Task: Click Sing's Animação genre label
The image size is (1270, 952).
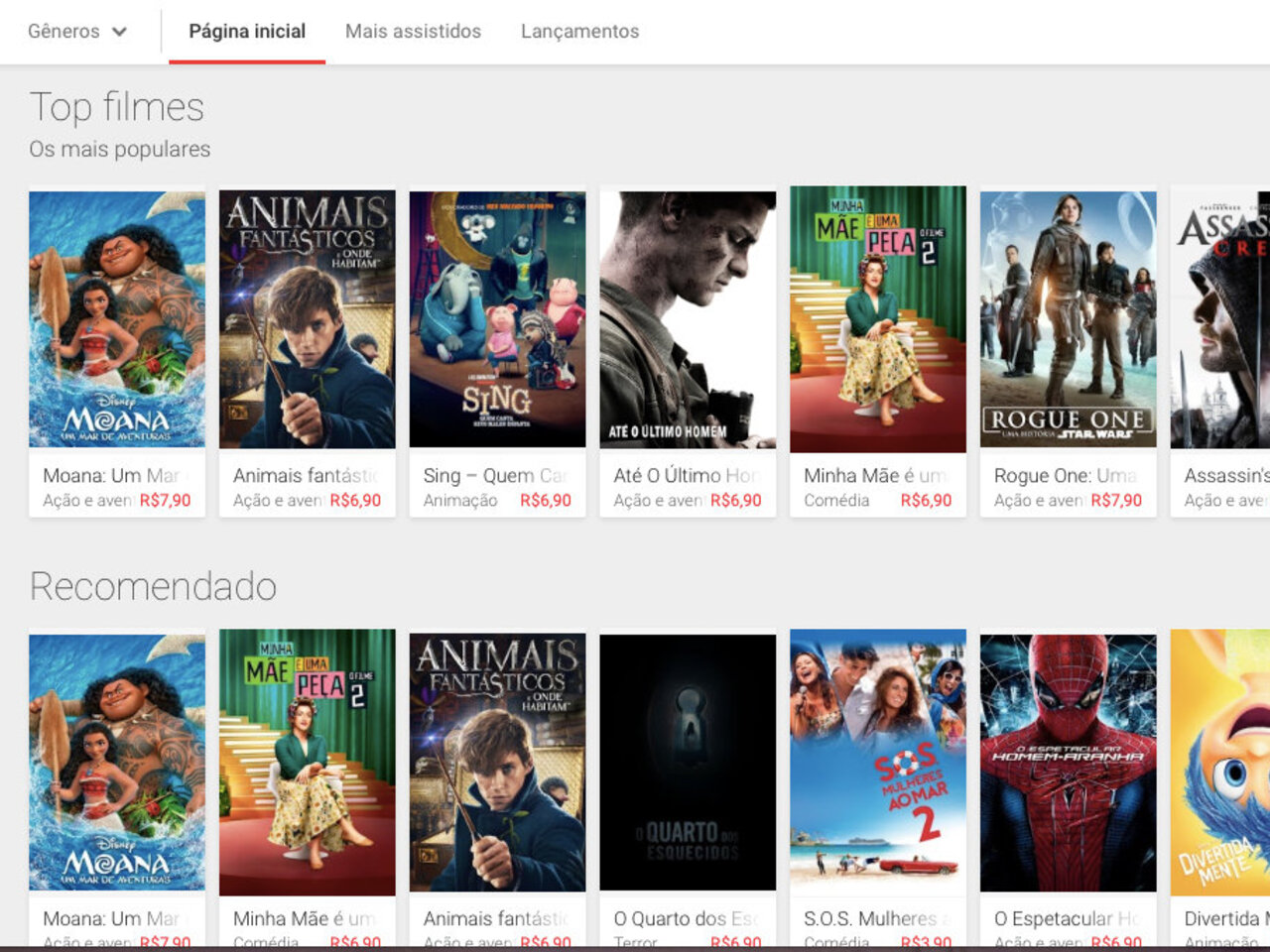Action: (x=460, y=501)
